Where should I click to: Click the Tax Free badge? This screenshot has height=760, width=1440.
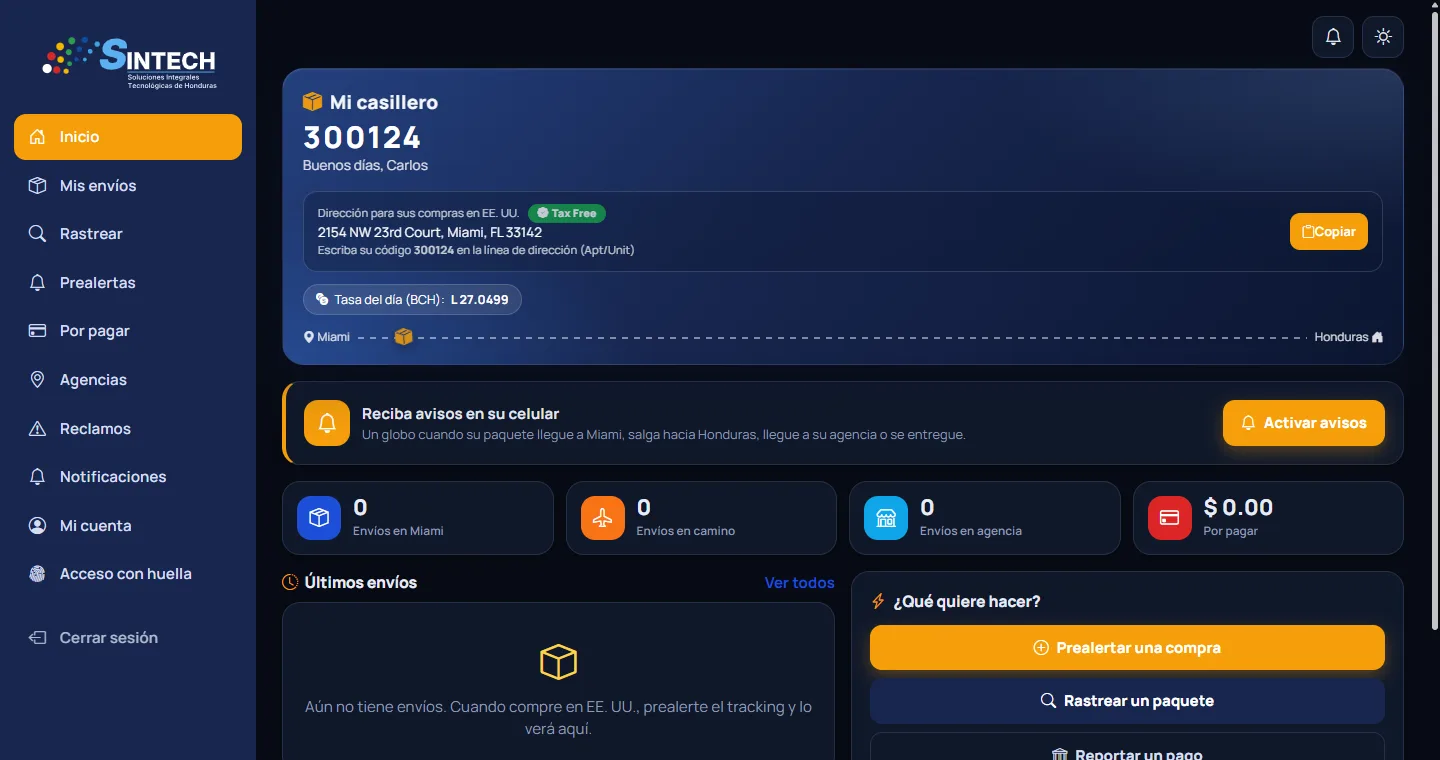tap(567, 213)
